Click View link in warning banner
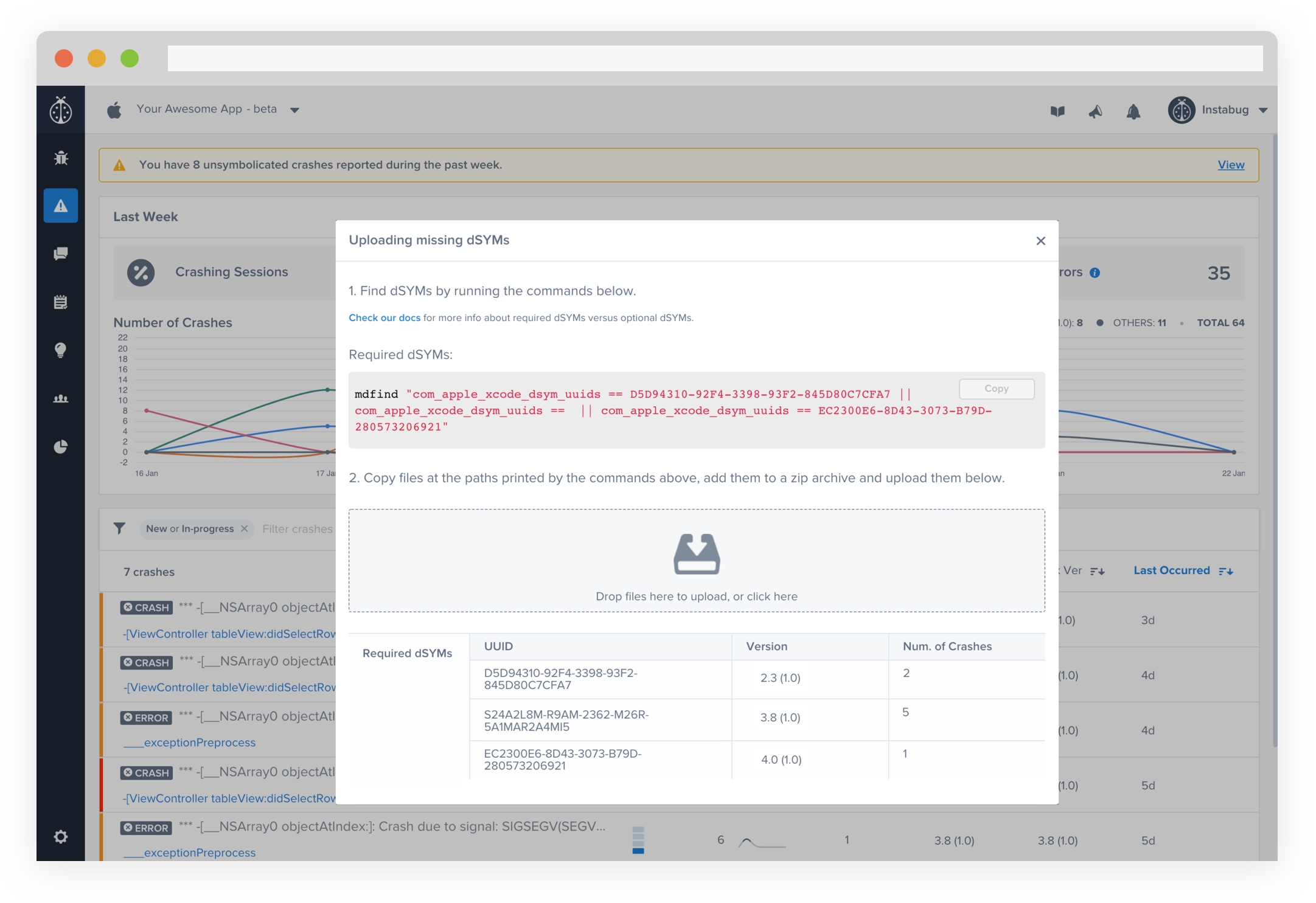Image resolution: width=1316 pixels, height=903 pixels. point(1230,165)
